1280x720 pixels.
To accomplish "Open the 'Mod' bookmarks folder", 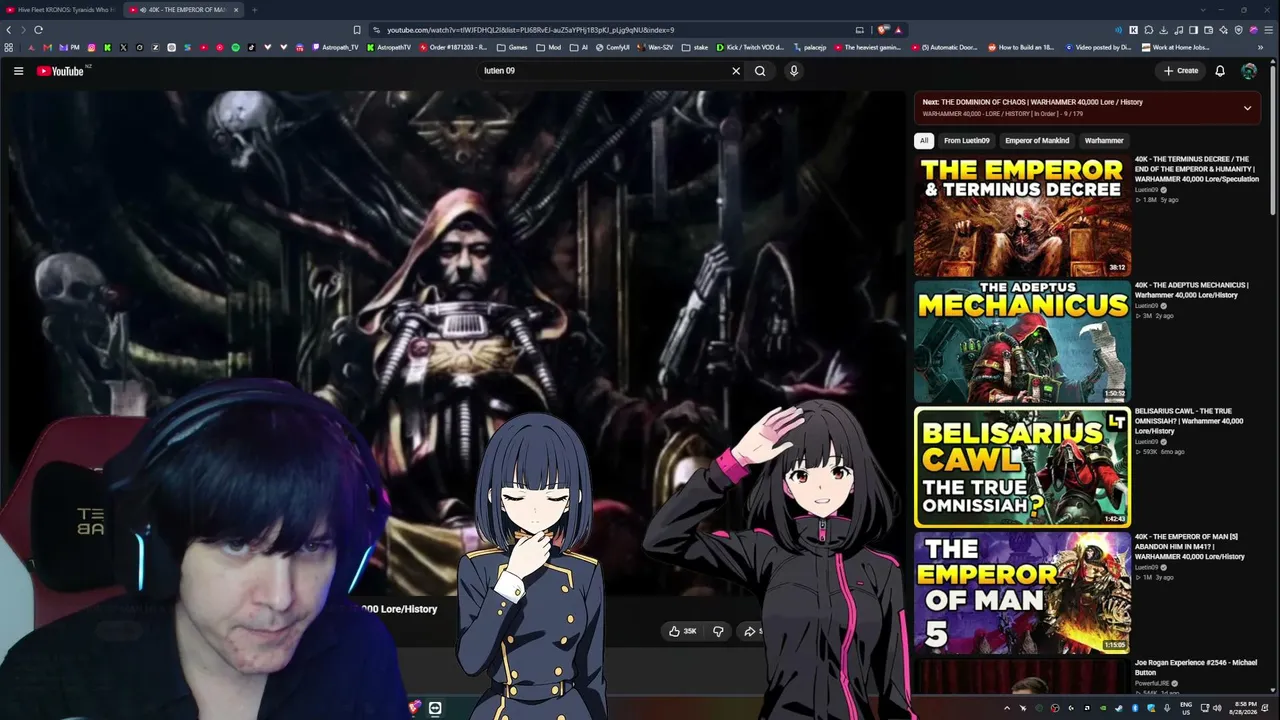I will click(x=549, y=47).
